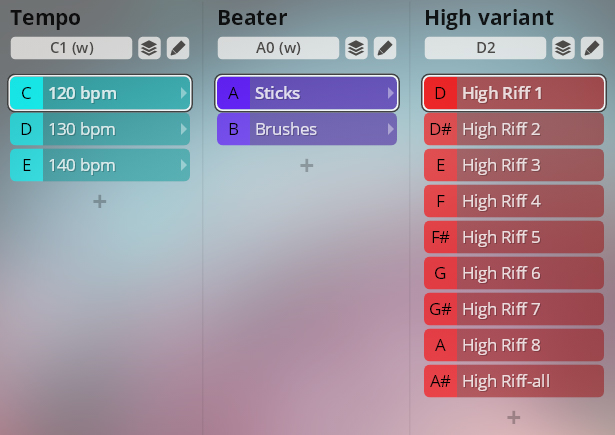This screenshot has height=435, width=615.
Task: Expand the arrow on Sticks row
Action: tap(390, 94)
